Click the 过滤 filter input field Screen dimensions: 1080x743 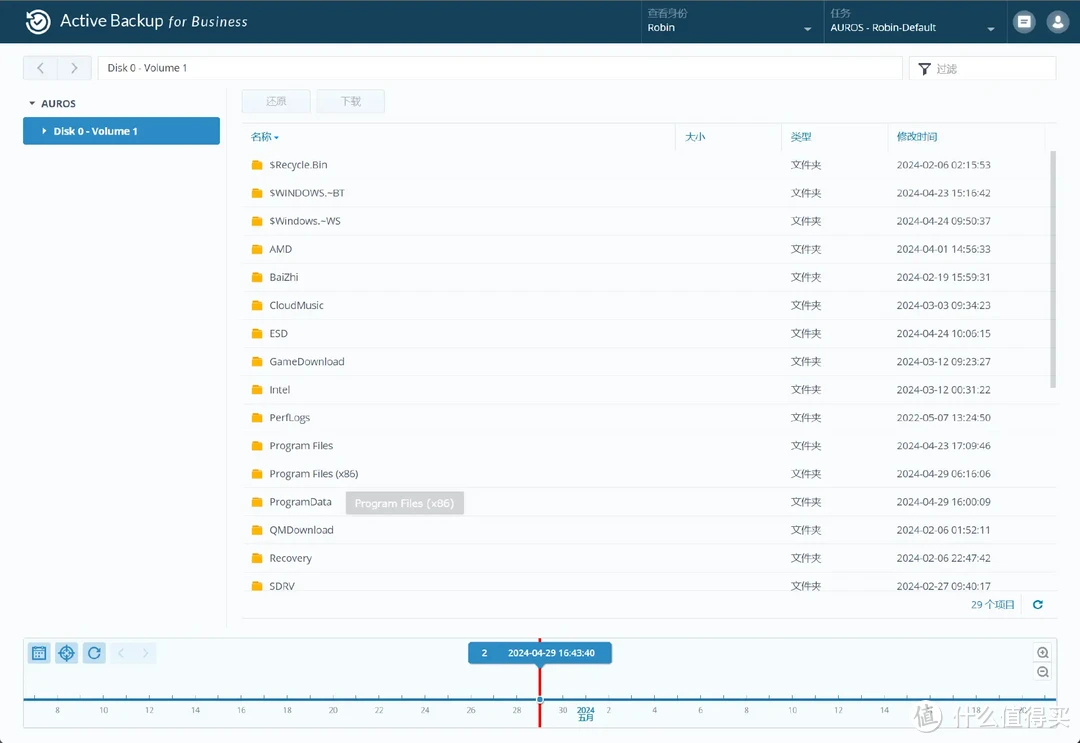[990, 68]
